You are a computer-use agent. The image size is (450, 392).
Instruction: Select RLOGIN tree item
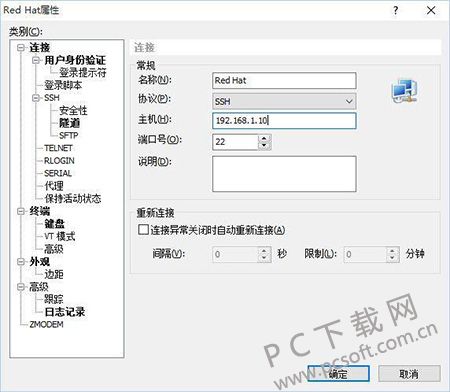coord(59,161)
